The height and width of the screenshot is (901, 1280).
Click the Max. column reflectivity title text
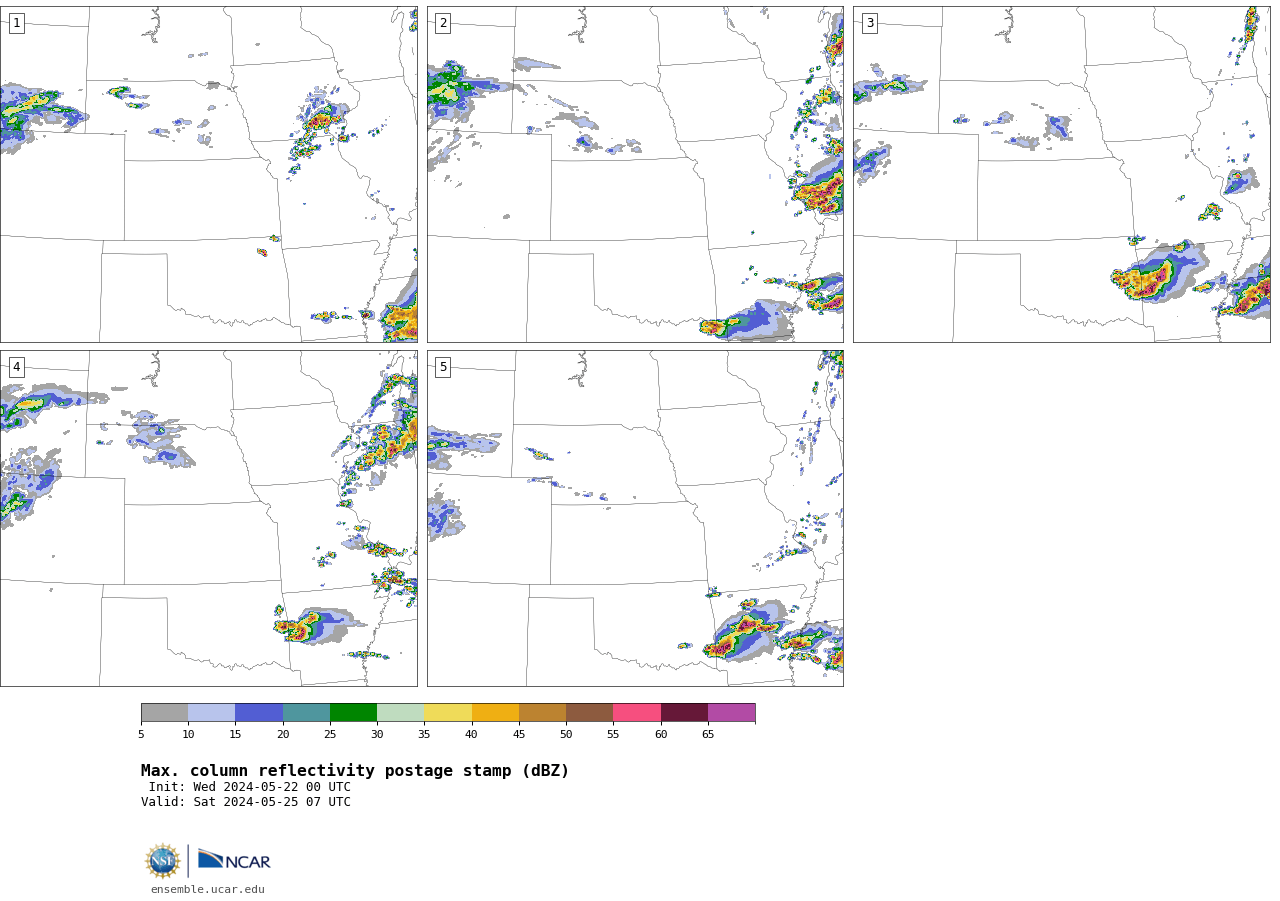[355, 771]
